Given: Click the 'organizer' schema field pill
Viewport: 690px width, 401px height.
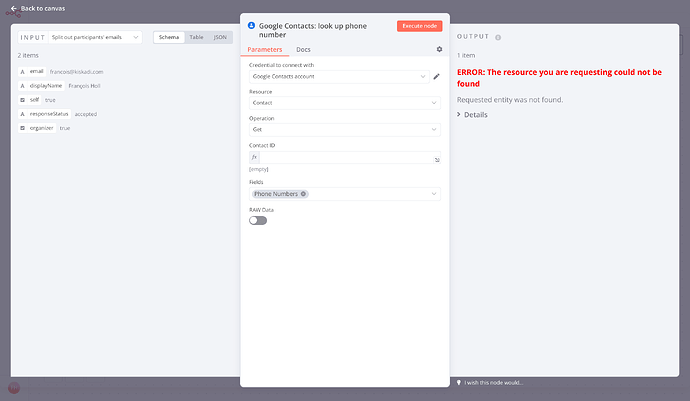Looking at the screenshot, I should click(x=37, y=128).
